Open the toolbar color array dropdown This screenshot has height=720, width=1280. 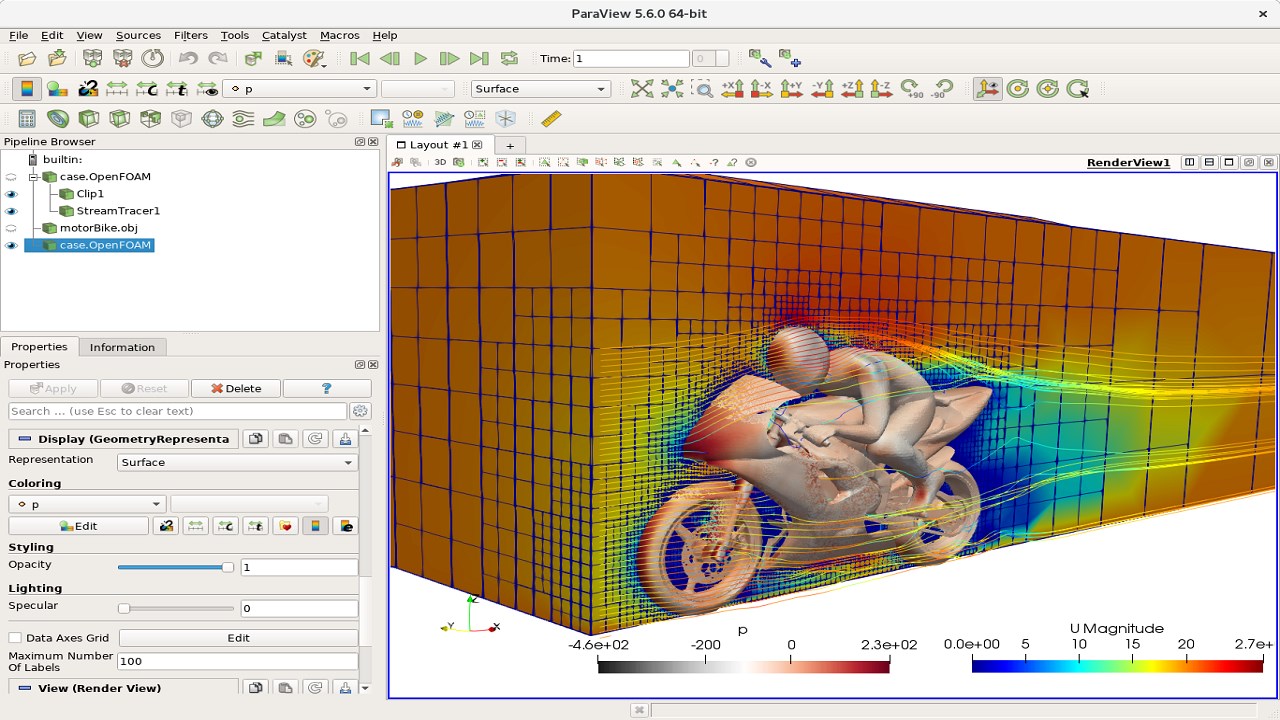300,89
